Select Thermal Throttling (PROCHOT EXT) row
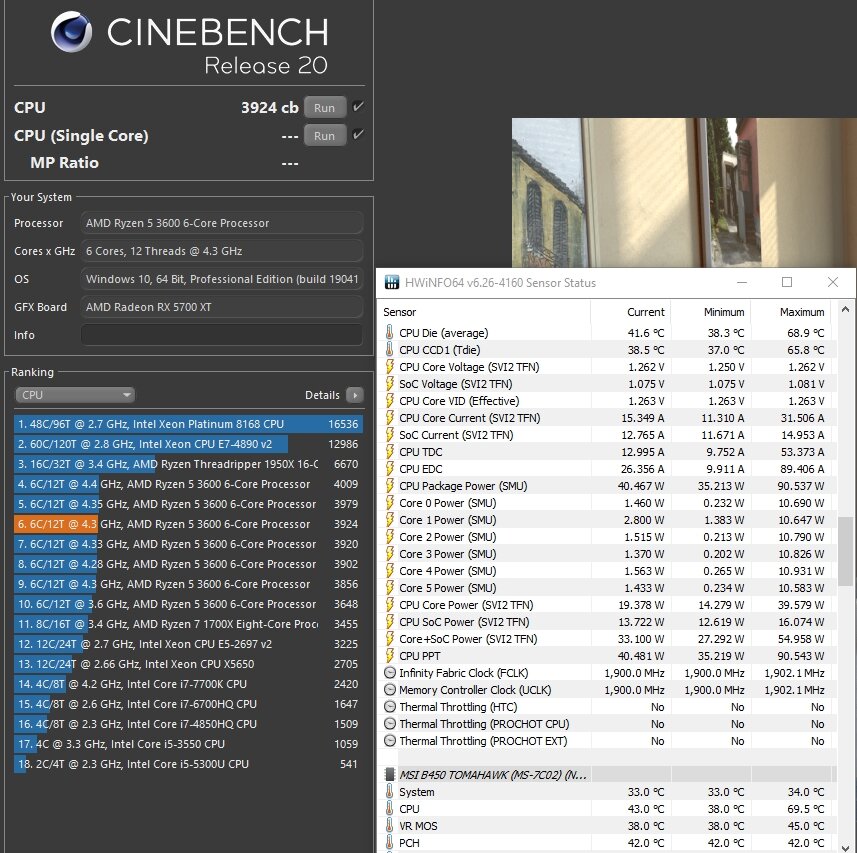The image size is (857, 853). click(x=607, y=741)
